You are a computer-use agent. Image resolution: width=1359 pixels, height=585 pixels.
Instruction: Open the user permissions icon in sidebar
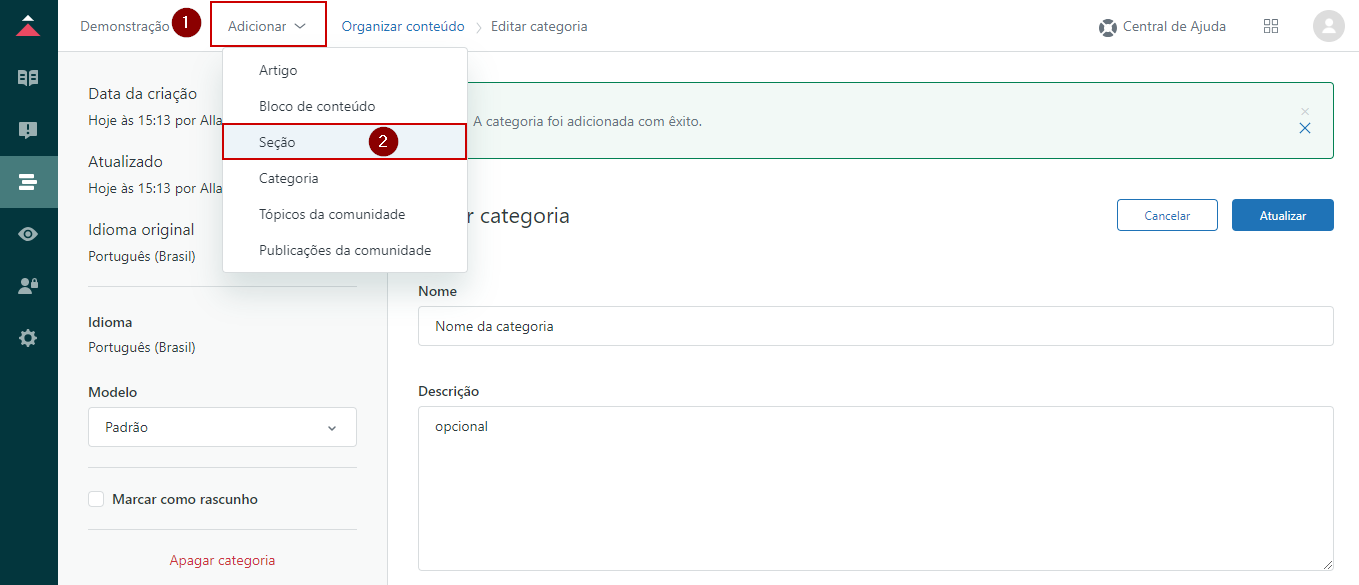28,286
